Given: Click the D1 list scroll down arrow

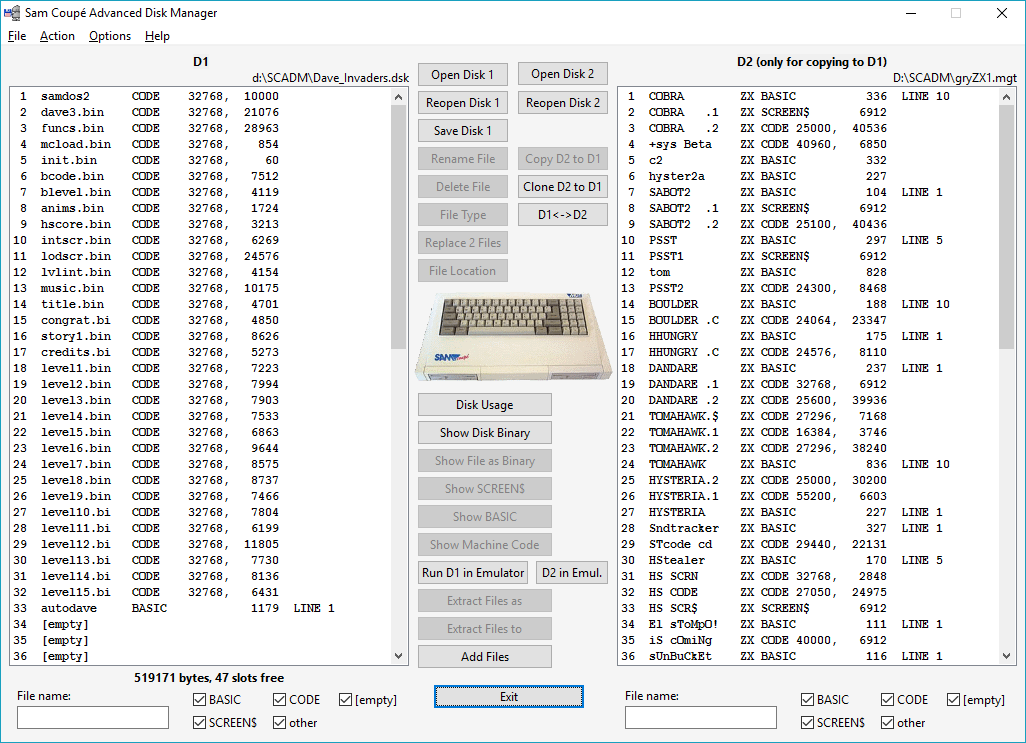Looking at the screenshot, I should tap(398, 655).
